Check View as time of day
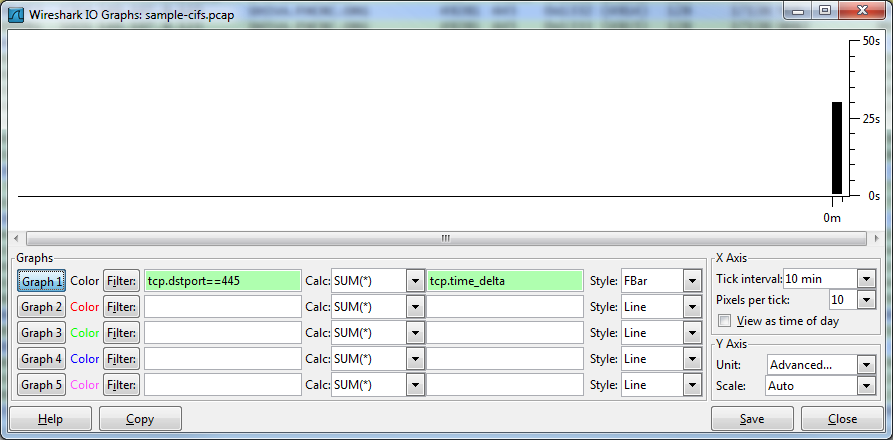This screenshot has height=440, width=893. [x=726, y=321]
